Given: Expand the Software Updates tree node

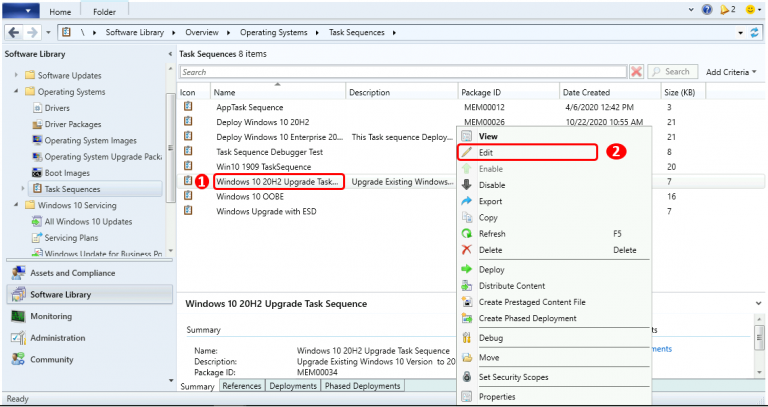Looking at the screenshot, I should 16,75.
